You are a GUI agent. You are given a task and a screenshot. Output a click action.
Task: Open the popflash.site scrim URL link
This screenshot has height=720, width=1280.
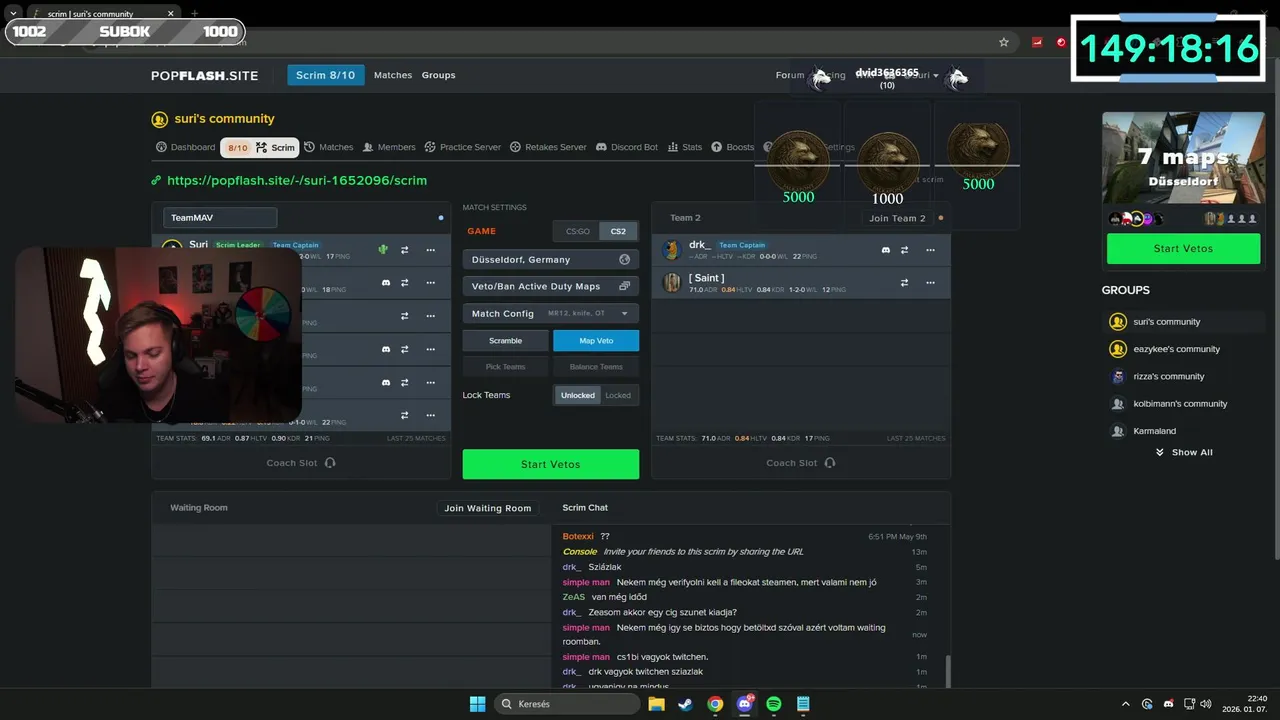coord(297,181)
